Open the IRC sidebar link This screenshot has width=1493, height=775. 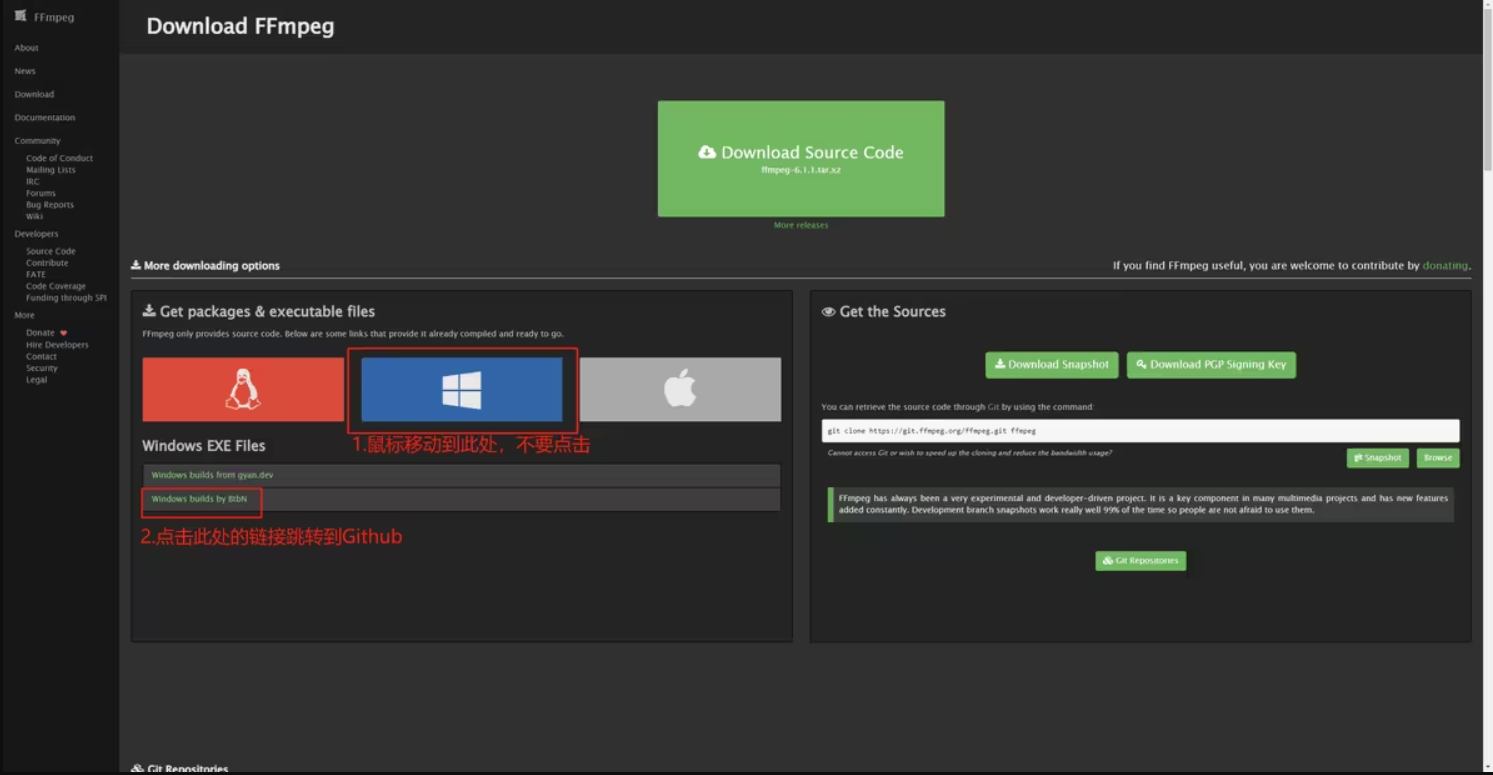coord(33,182)
